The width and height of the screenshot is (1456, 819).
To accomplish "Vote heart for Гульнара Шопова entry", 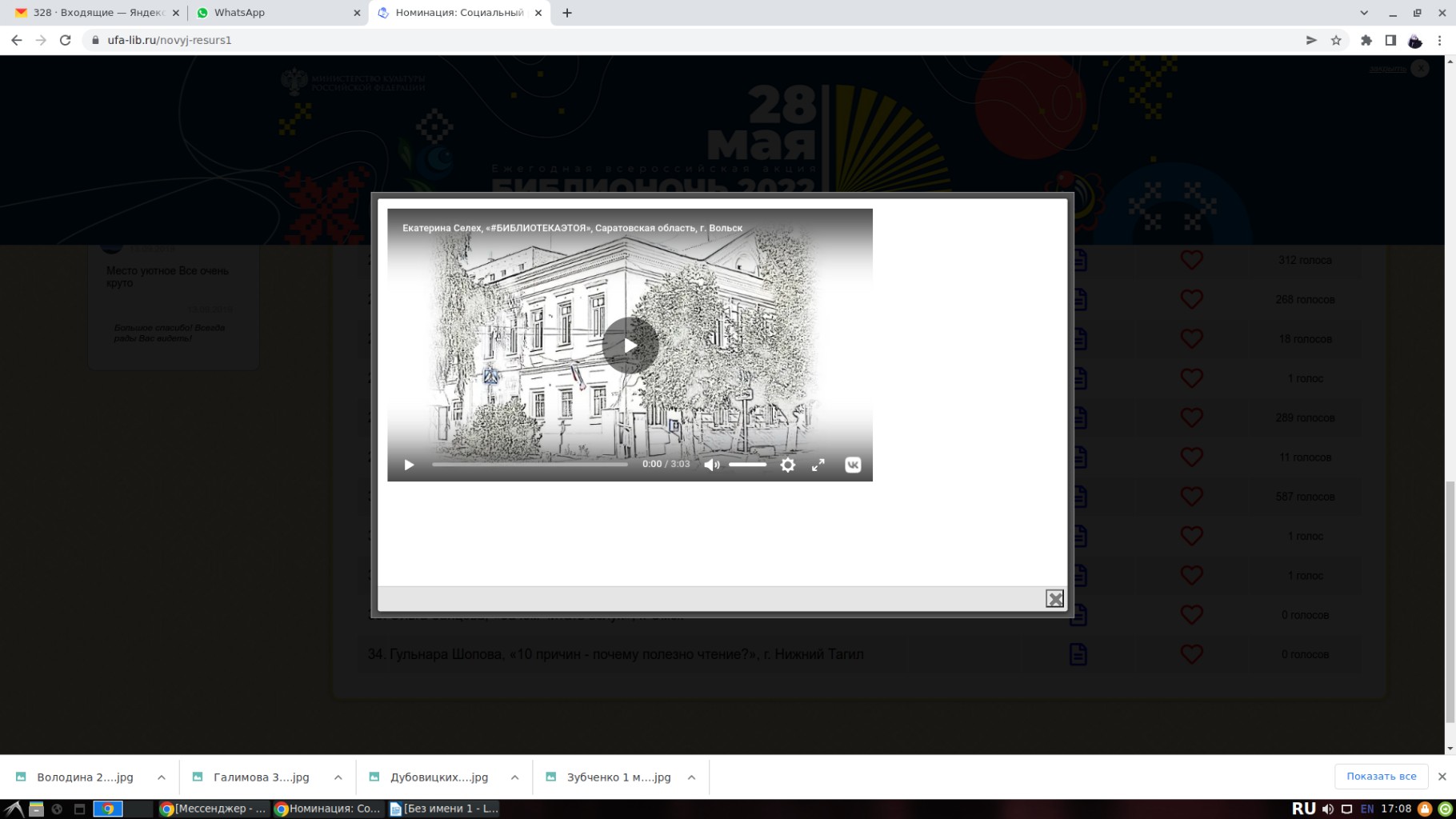I will [x=1191, y=654].
